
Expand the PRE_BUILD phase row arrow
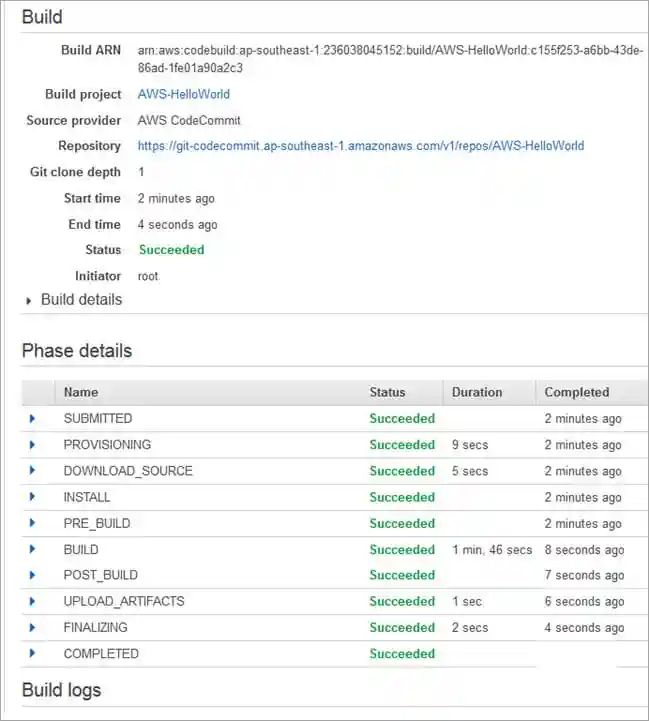pyautogui.click(x=33, y=523)
